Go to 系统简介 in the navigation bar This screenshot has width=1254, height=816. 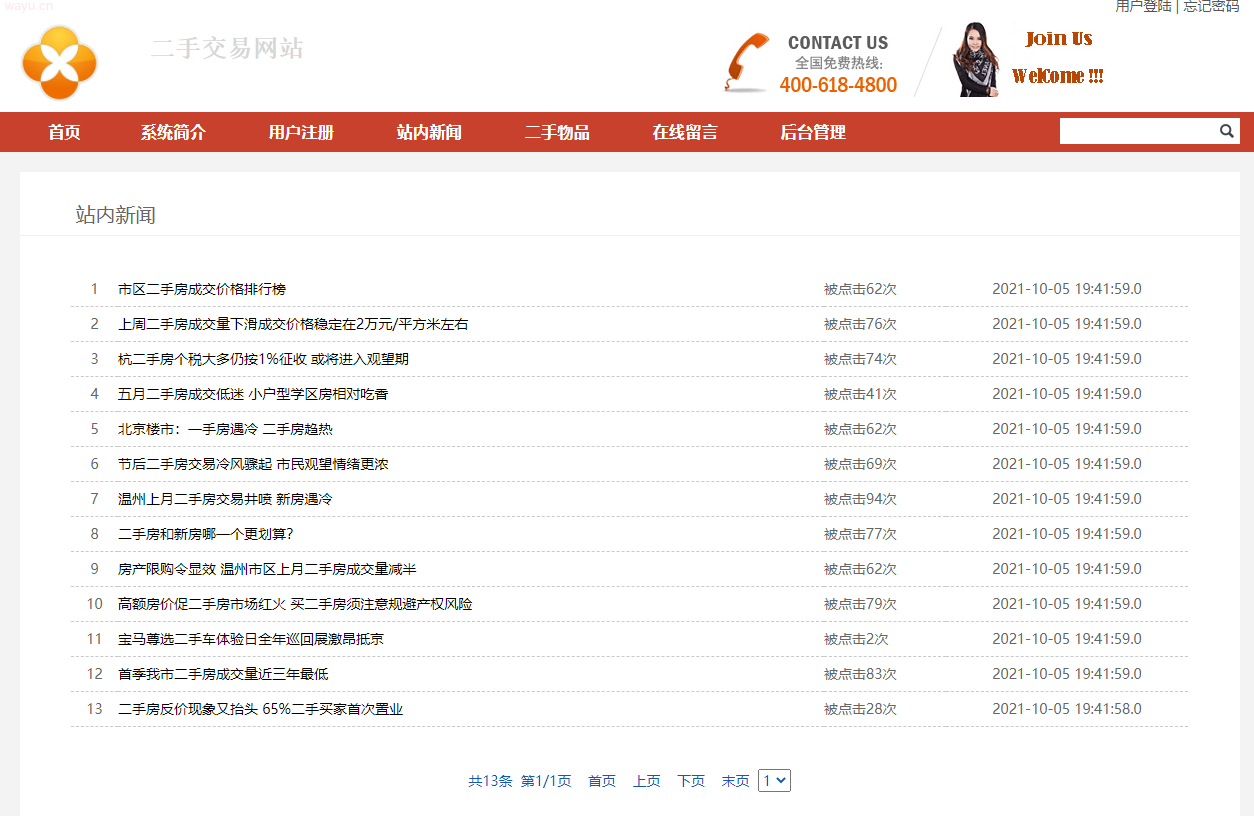pyautogui.click(x=173, y=132)
